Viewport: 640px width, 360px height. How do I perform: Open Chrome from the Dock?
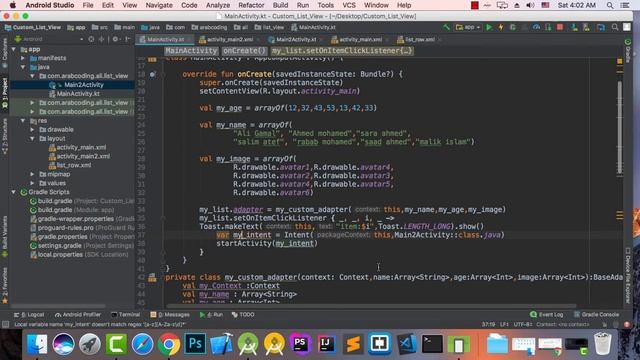point(169,344)
